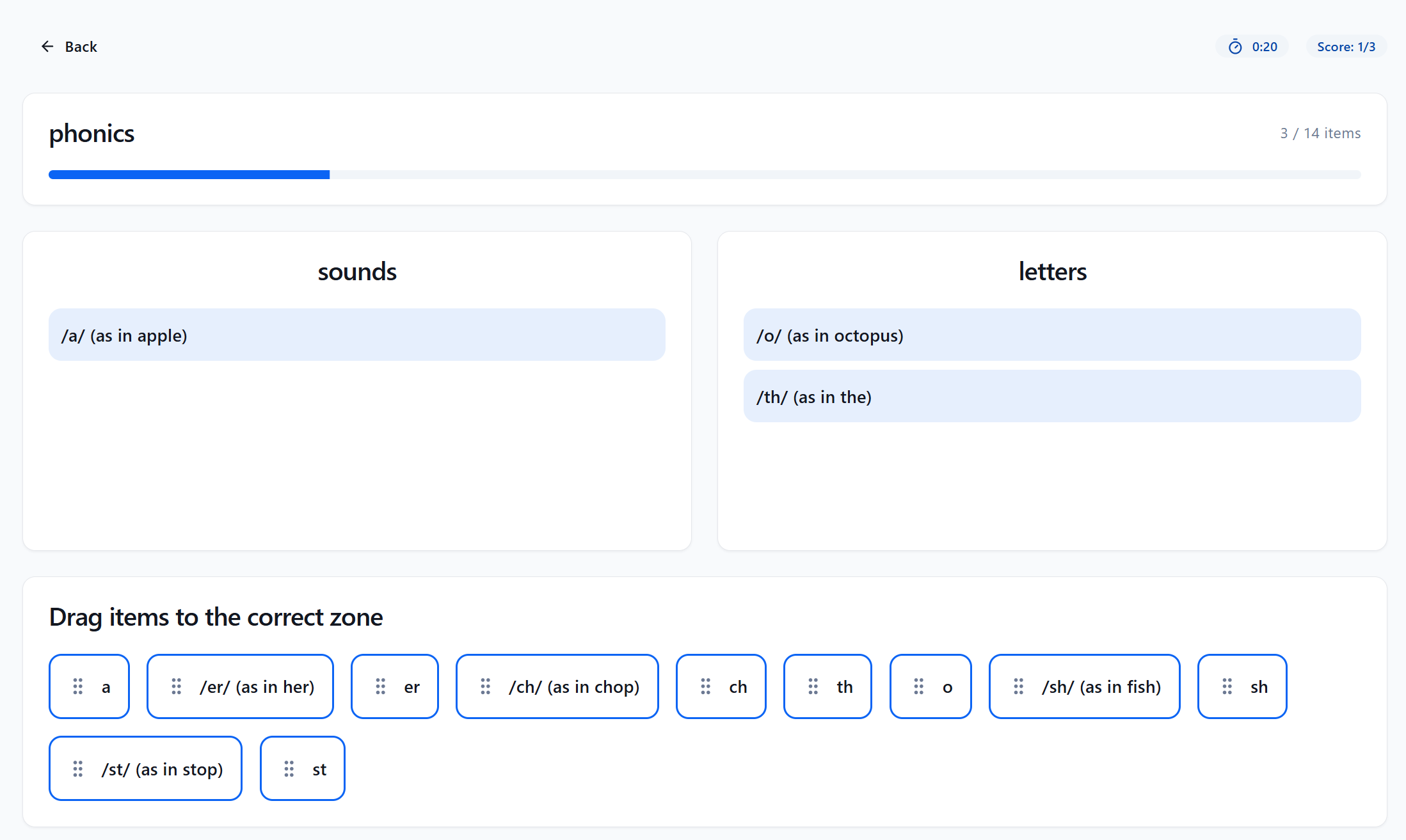This screenshot has height=840, width=1406.
Task: Click drag handle on the 'st' chip
Action: [289, 768]
